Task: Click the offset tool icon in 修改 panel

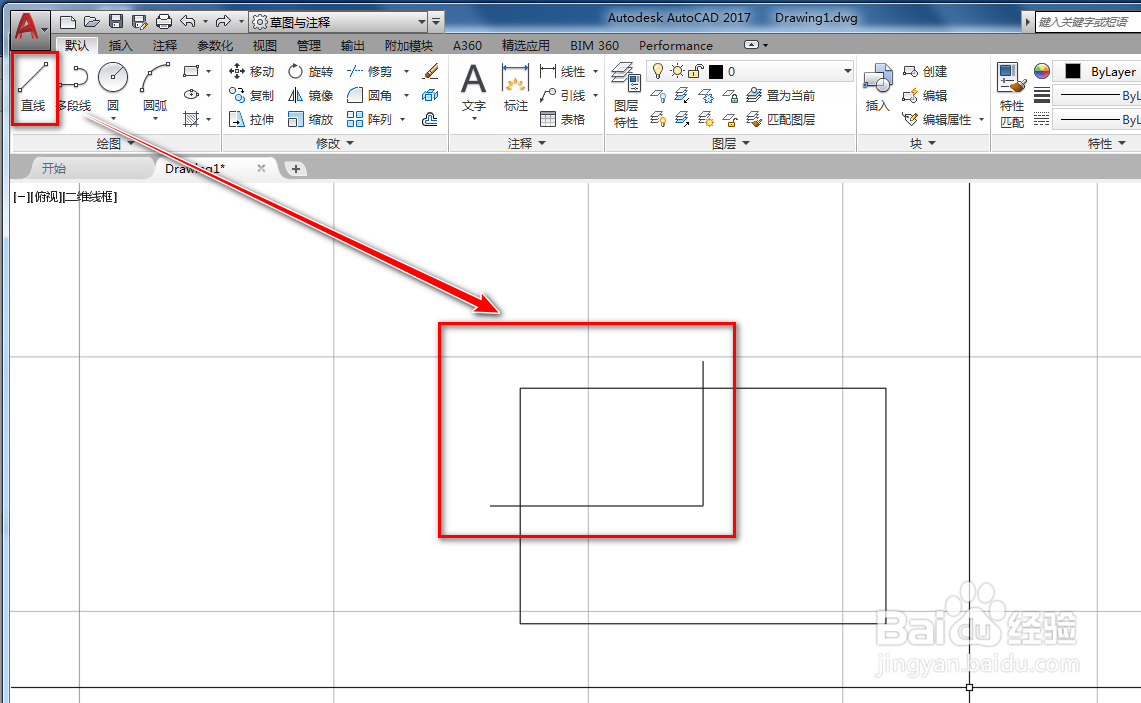Action: point(430,119)
